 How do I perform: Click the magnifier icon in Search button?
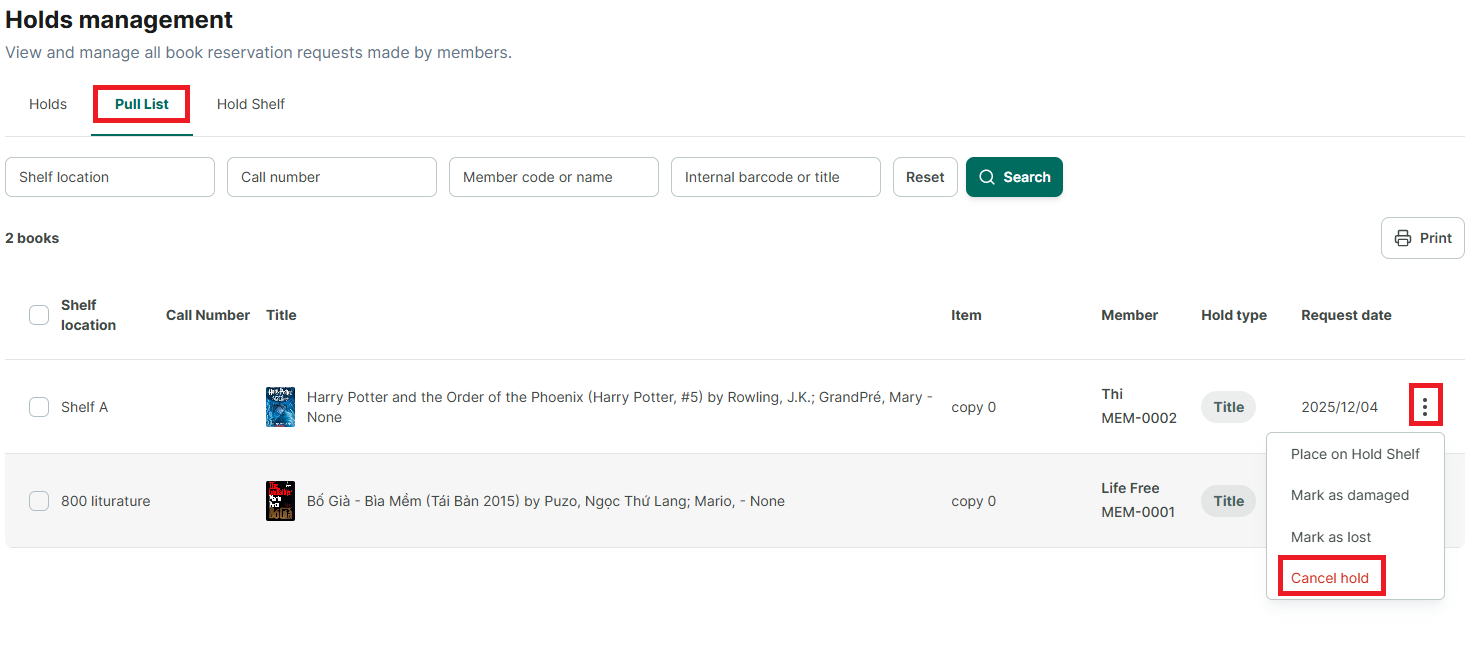tap(987, 177)
